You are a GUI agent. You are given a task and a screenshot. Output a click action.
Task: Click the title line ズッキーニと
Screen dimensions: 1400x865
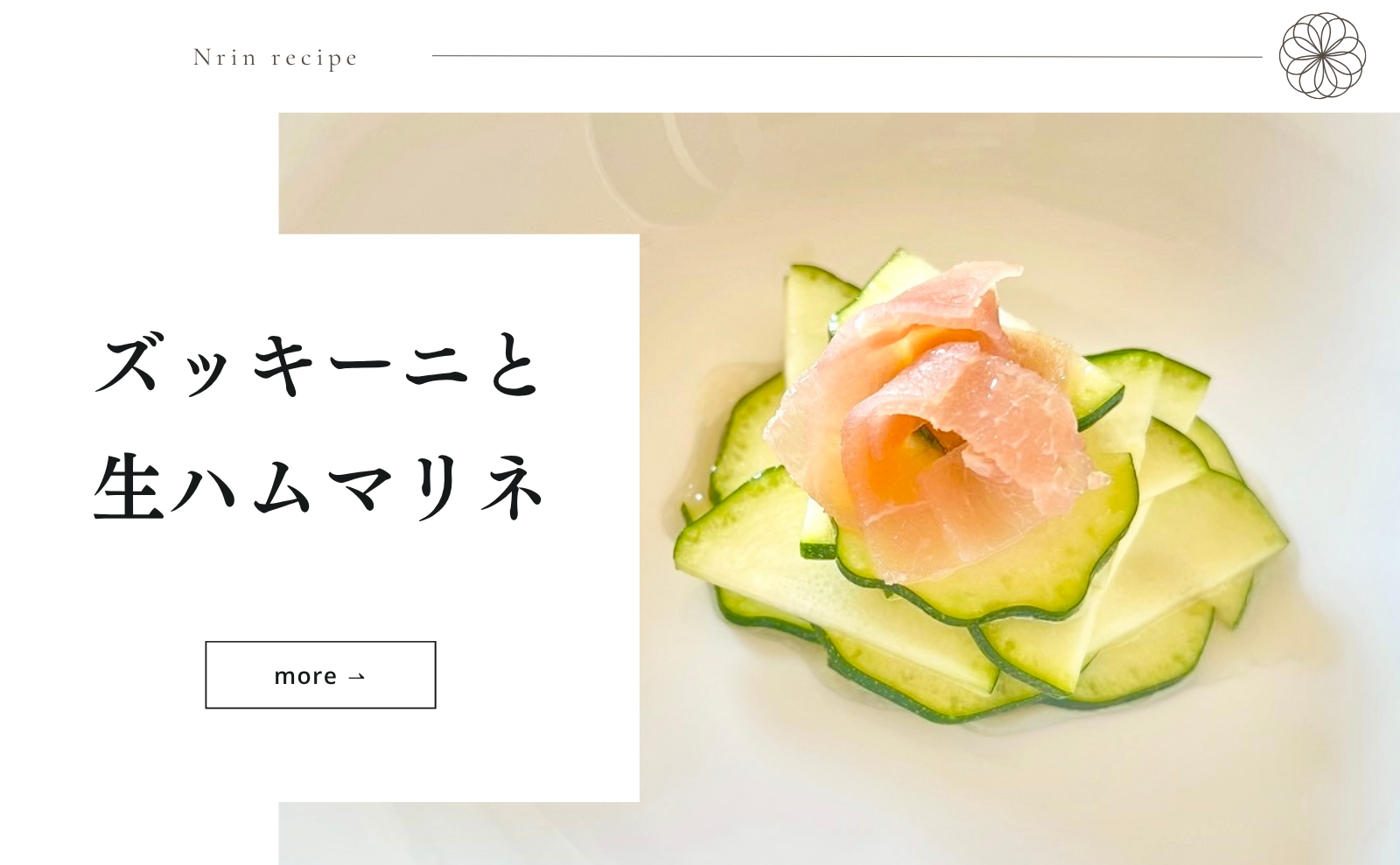click(318, 366)
